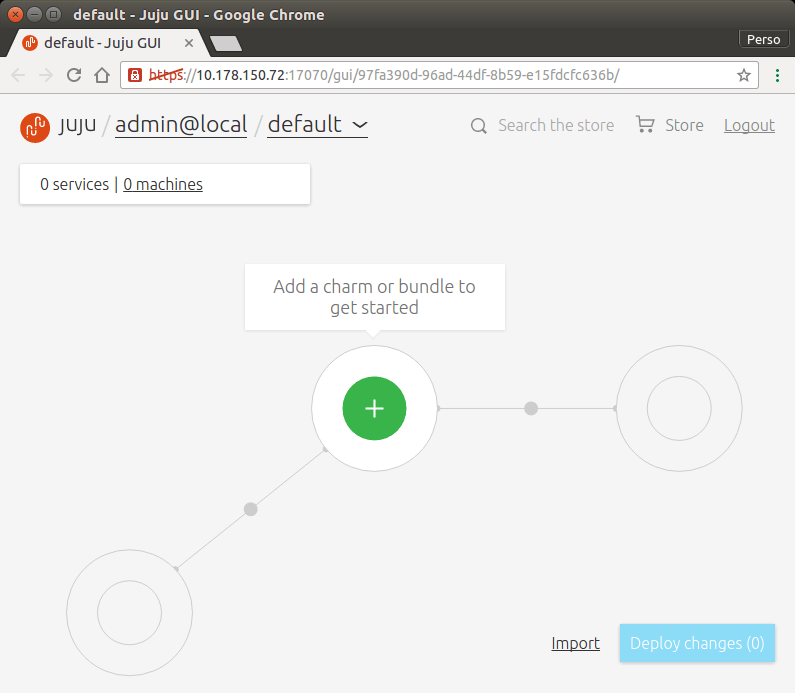Click the store search magnifier icon
Screen dimensions: 795x693
pyautogui.click(x=479, y=126)
